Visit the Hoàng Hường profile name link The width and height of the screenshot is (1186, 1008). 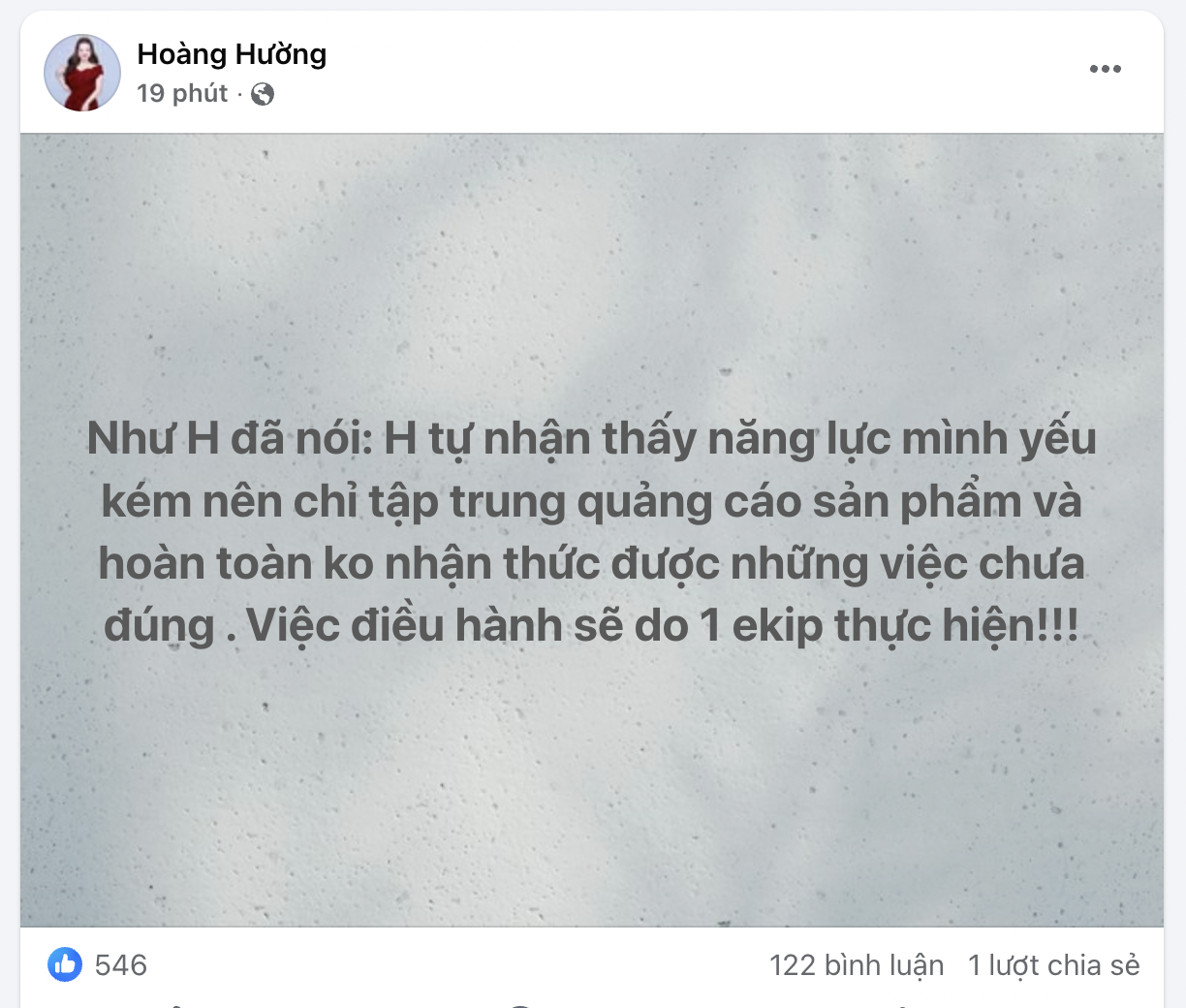click(232, 54)
